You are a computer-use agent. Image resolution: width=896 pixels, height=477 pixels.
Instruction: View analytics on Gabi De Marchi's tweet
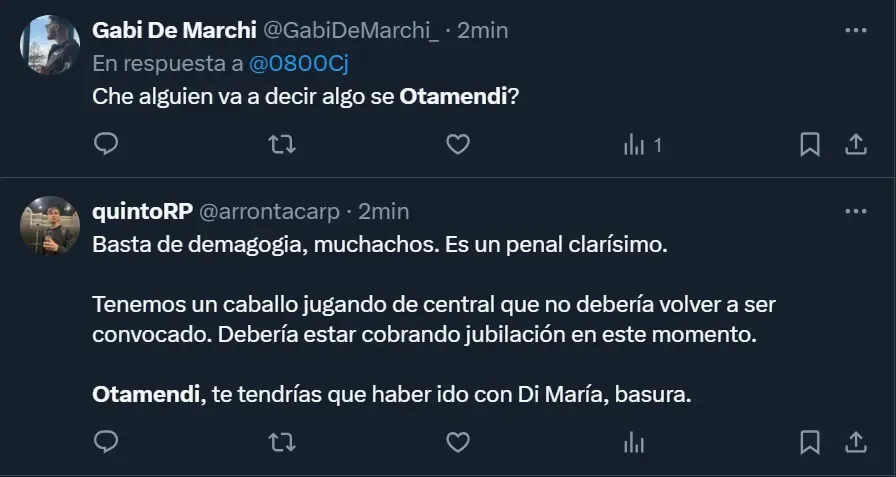tap(642, 145)
